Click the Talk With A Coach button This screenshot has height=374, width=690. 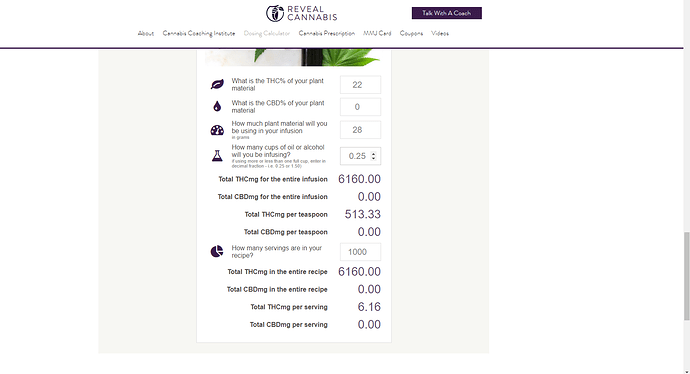[x=447, y=13]
